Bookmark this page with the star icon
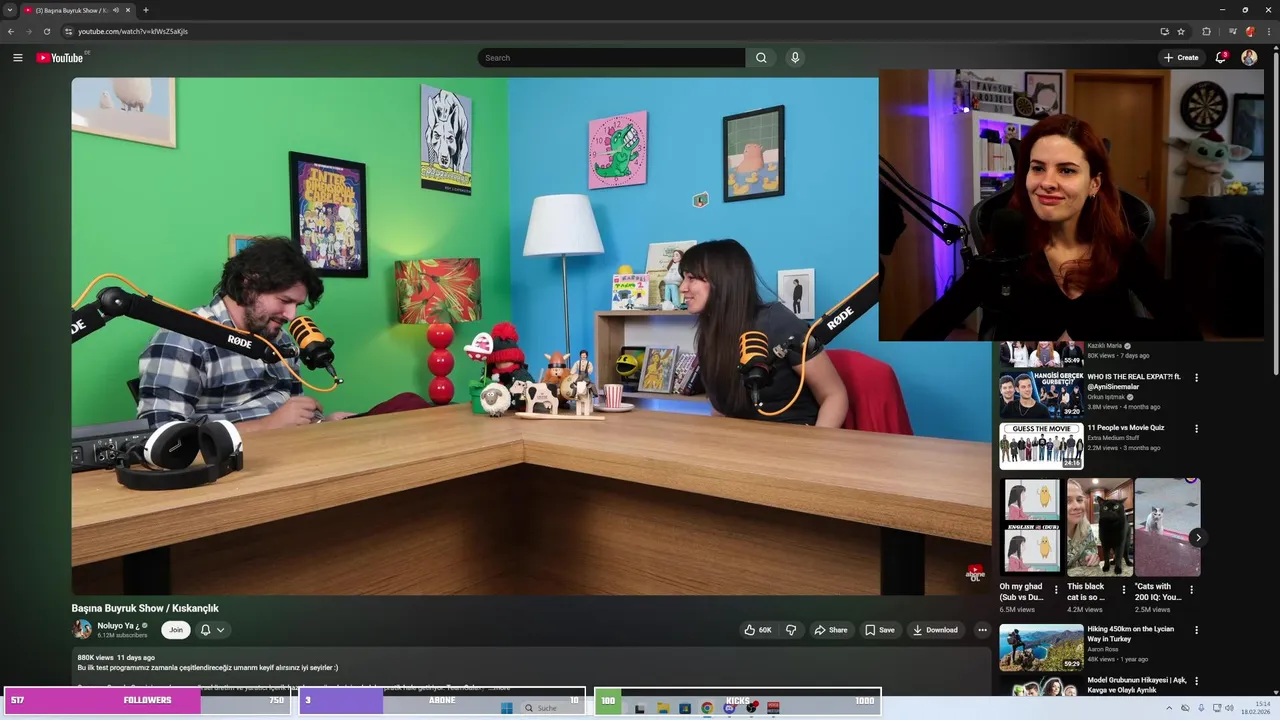Image resolution: width=1280 pixels, height=720 pixels. tap(1181, 31)
